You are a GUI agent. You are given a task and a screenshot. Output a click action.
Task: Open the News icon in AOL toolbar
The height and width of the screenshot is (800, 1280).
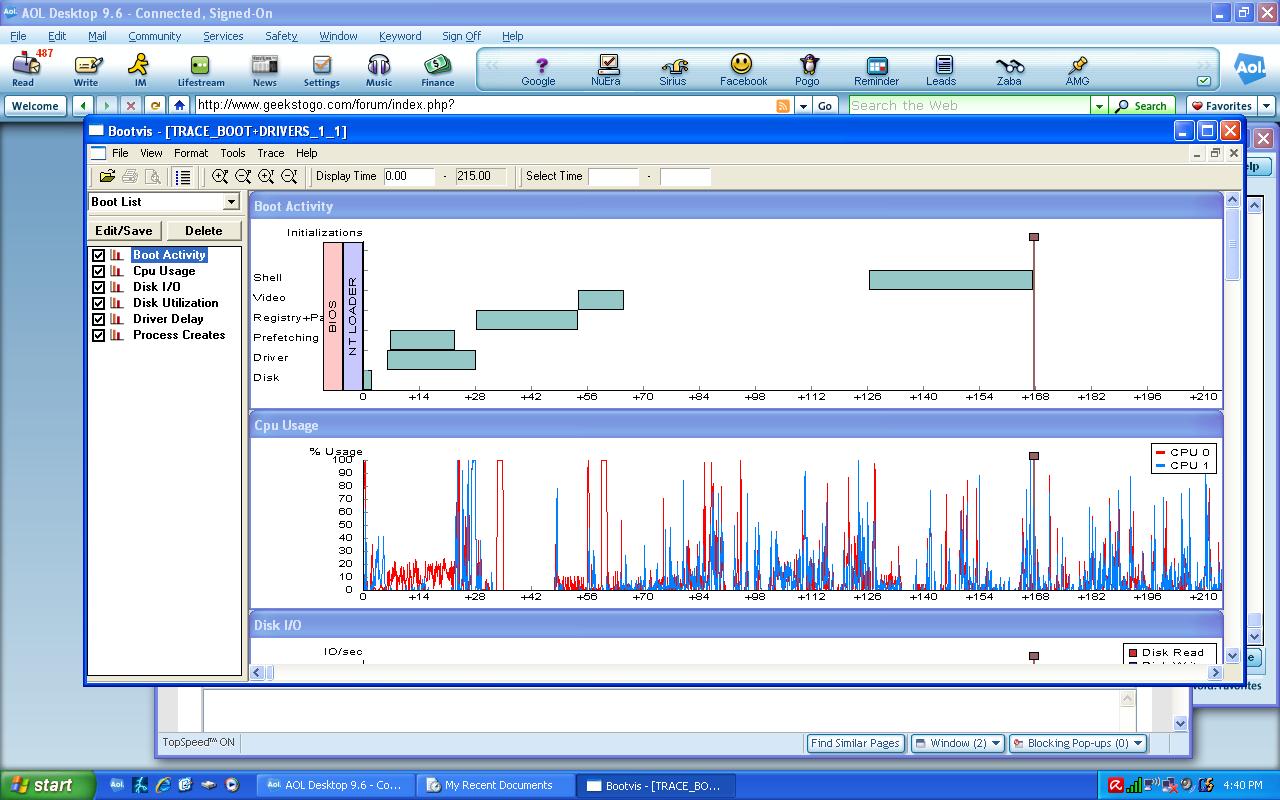click(x=265, y=69)
